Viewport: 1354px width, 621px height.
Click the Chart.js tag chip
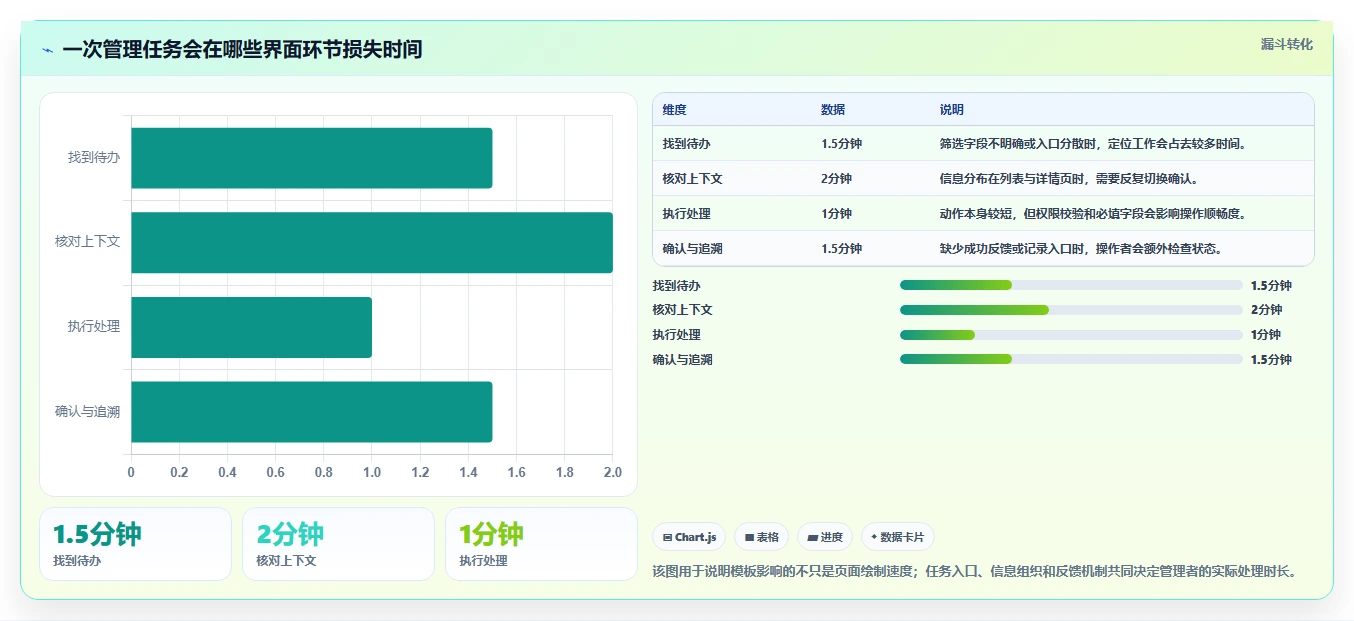[689, 537]
